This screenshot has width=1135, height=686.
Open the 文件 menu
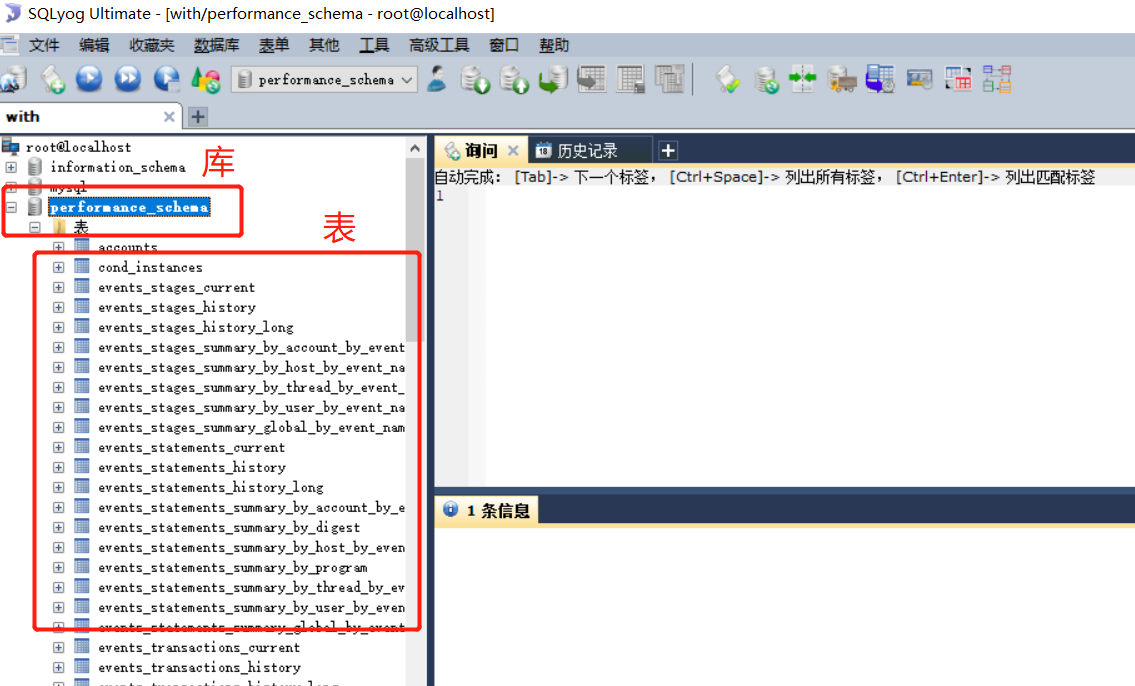[43, 45]
